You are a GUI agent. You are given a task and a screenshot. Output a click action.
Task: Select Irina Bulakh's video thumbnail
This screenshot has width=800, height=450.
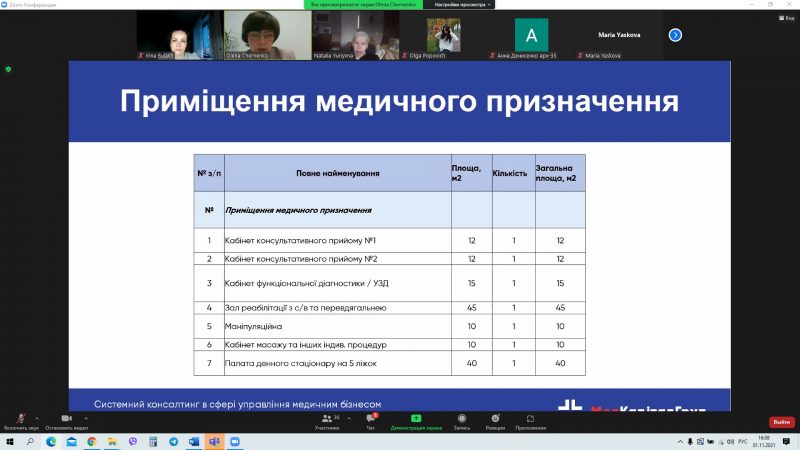180,35
